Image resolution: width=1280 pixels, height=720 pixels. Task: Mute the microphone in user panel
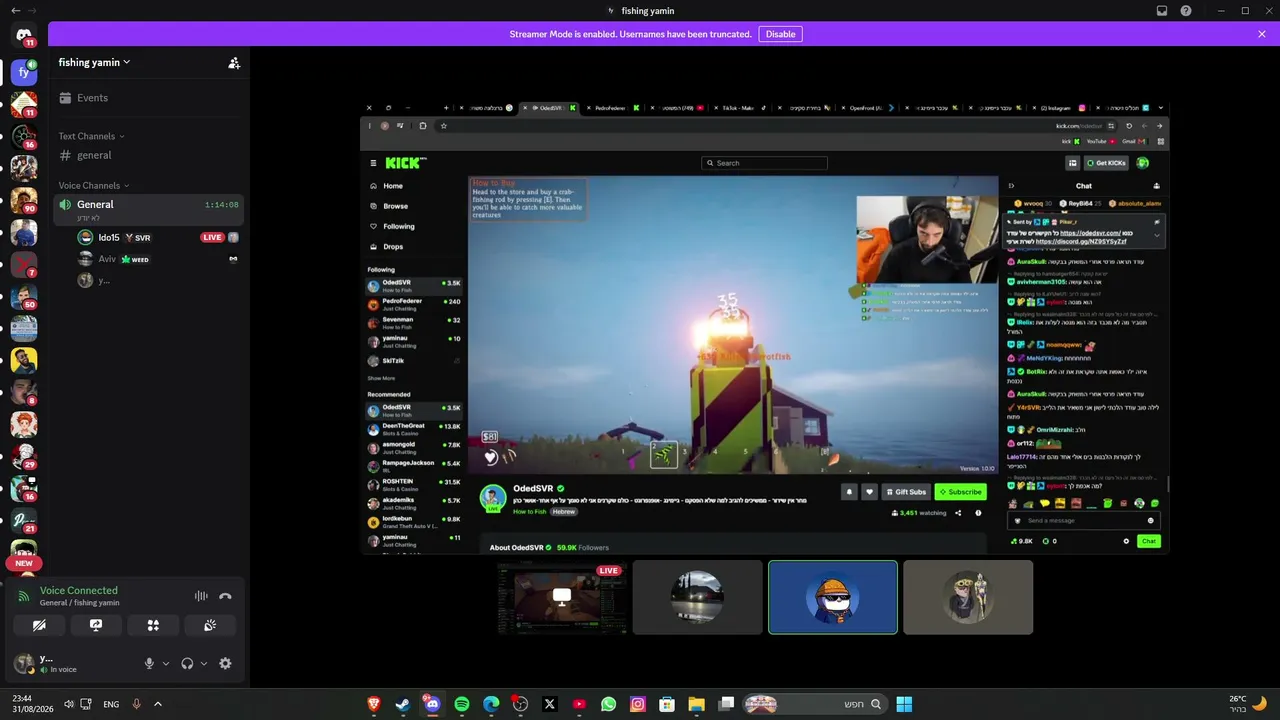149,663
